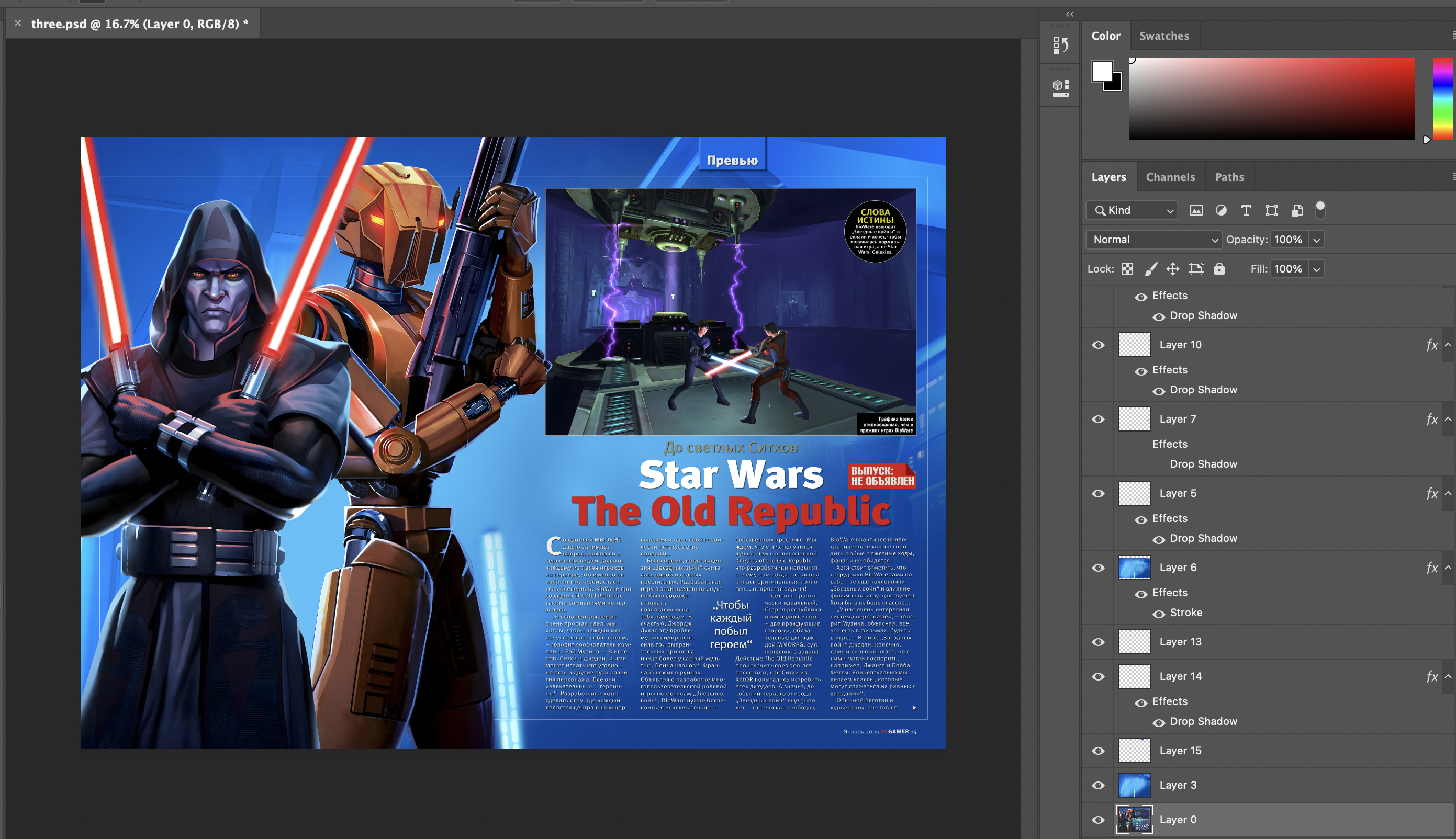Click the lock all padlock icon
1456x839 pixels.
click(1219, 268)
